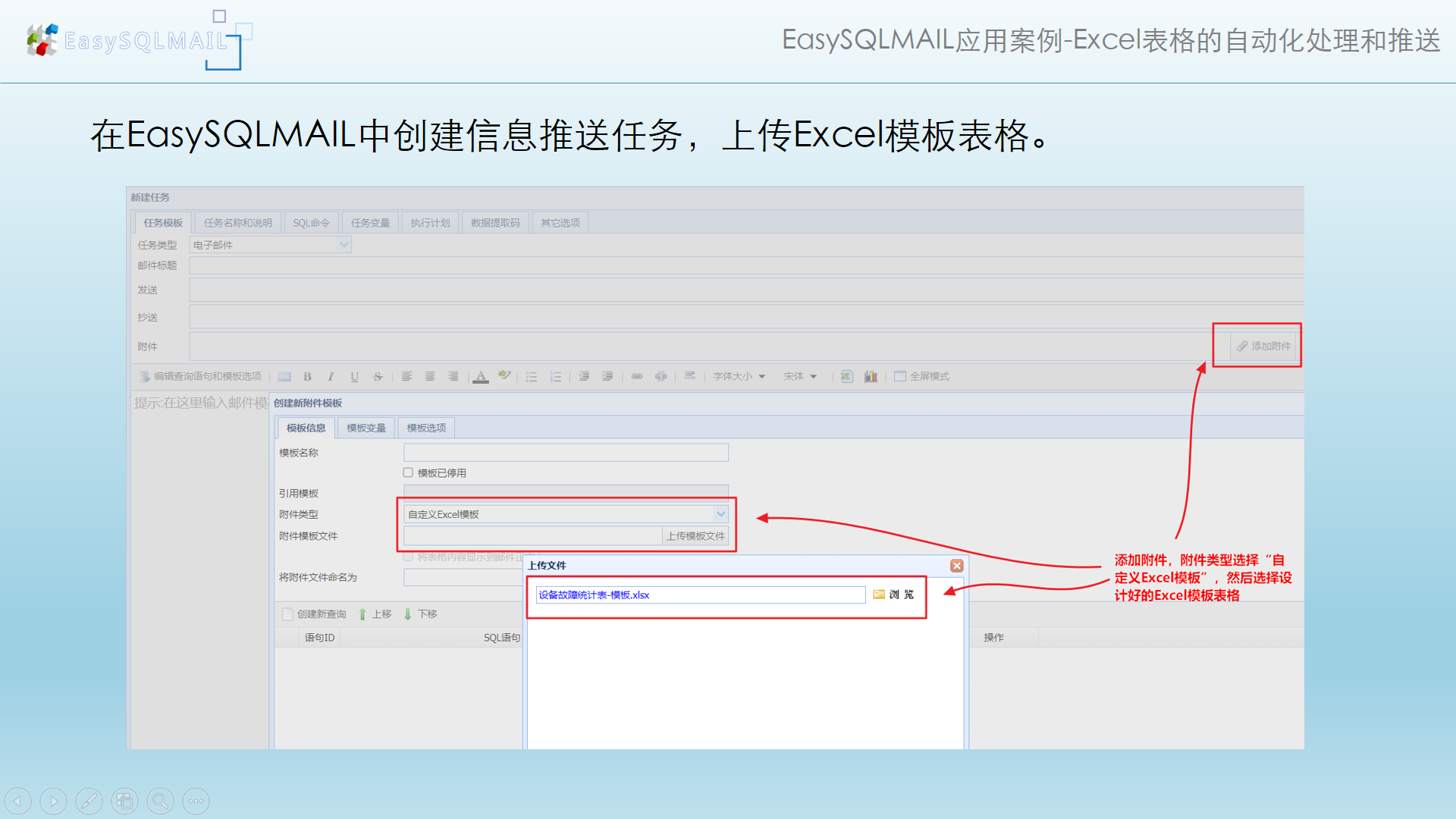The height and width of the screenshot is (819, 1456).
Task: Go to the previous slide
Action: [x=17, y=801]
